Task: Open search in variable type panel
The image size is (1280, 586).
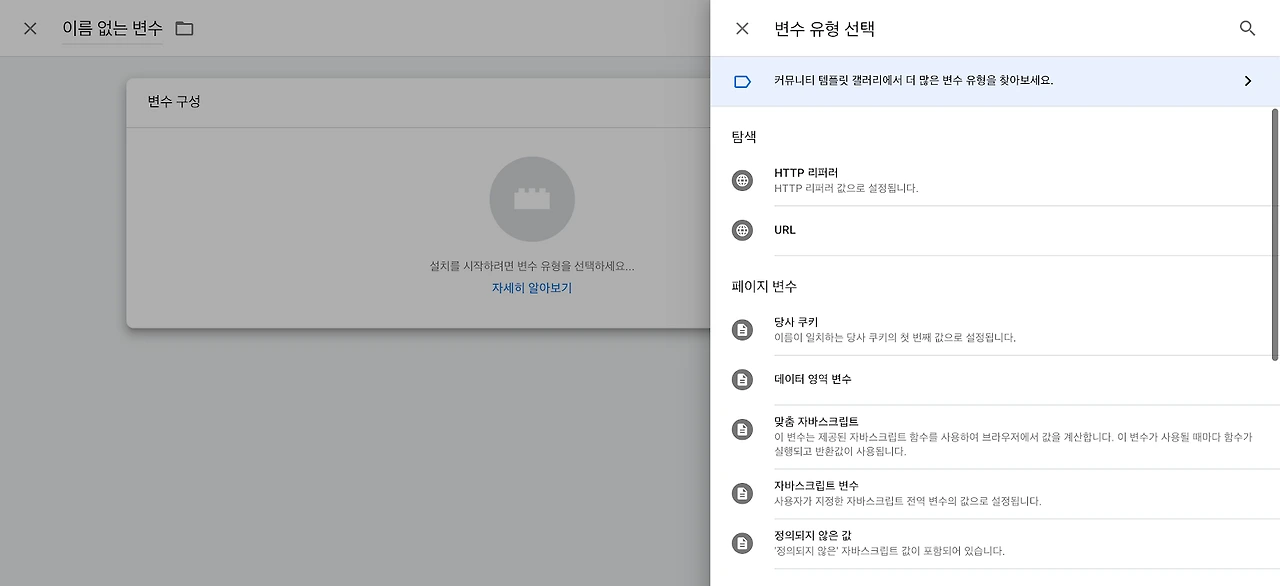Action: 1247,29
